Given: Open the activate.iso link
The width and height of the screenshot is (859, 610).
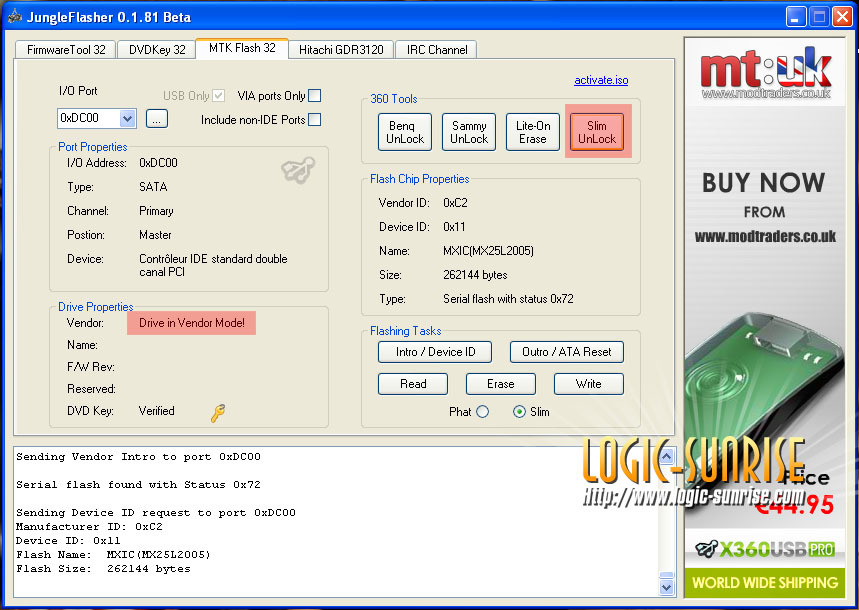Looking at the screenshot, I should coord(601,80).
